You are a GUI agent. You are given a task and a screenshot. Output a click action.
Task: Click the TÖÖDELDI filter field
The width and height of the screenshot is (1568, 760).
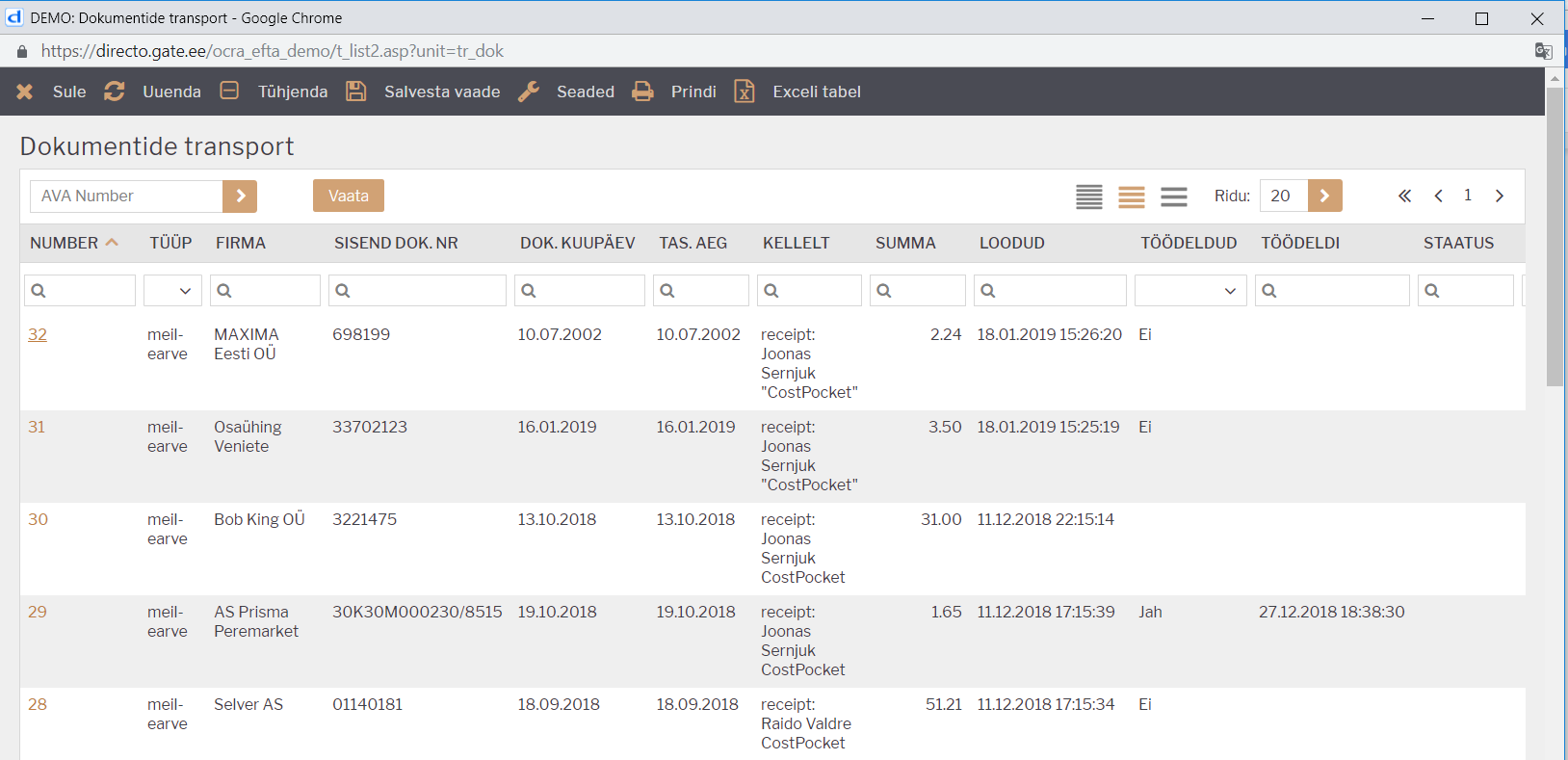pyautogui.click(x=1332, y=290)
